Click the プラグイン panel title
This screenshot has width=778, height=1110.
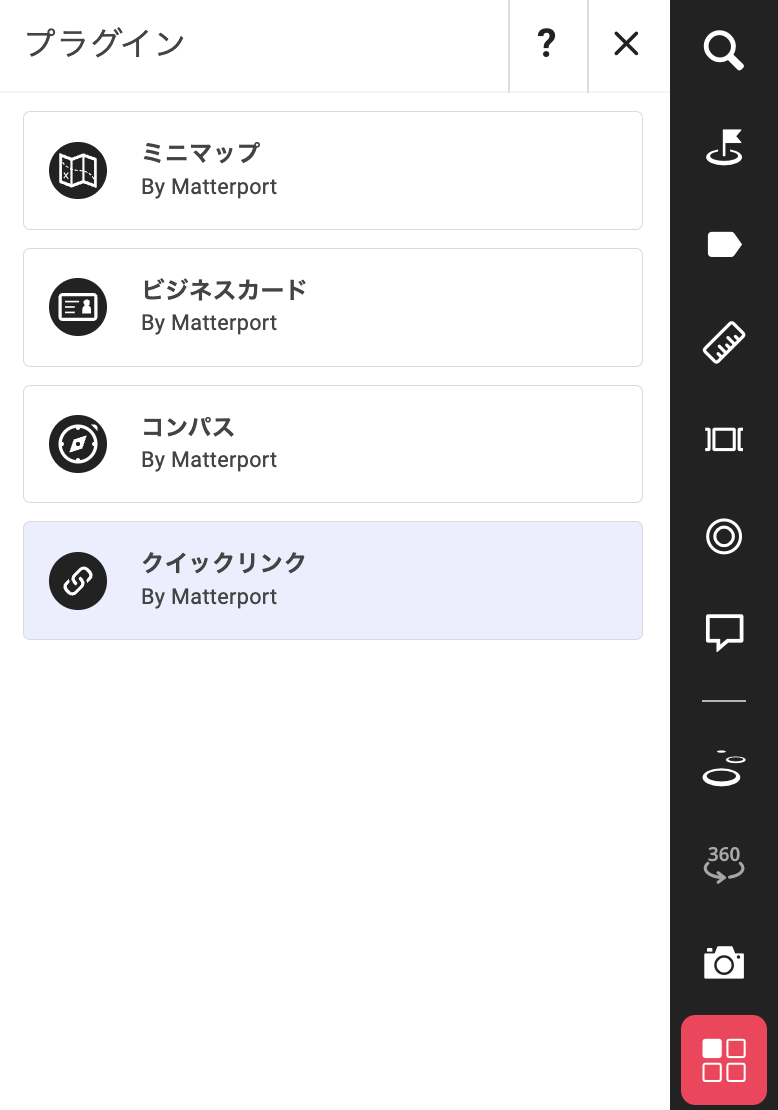105,43
